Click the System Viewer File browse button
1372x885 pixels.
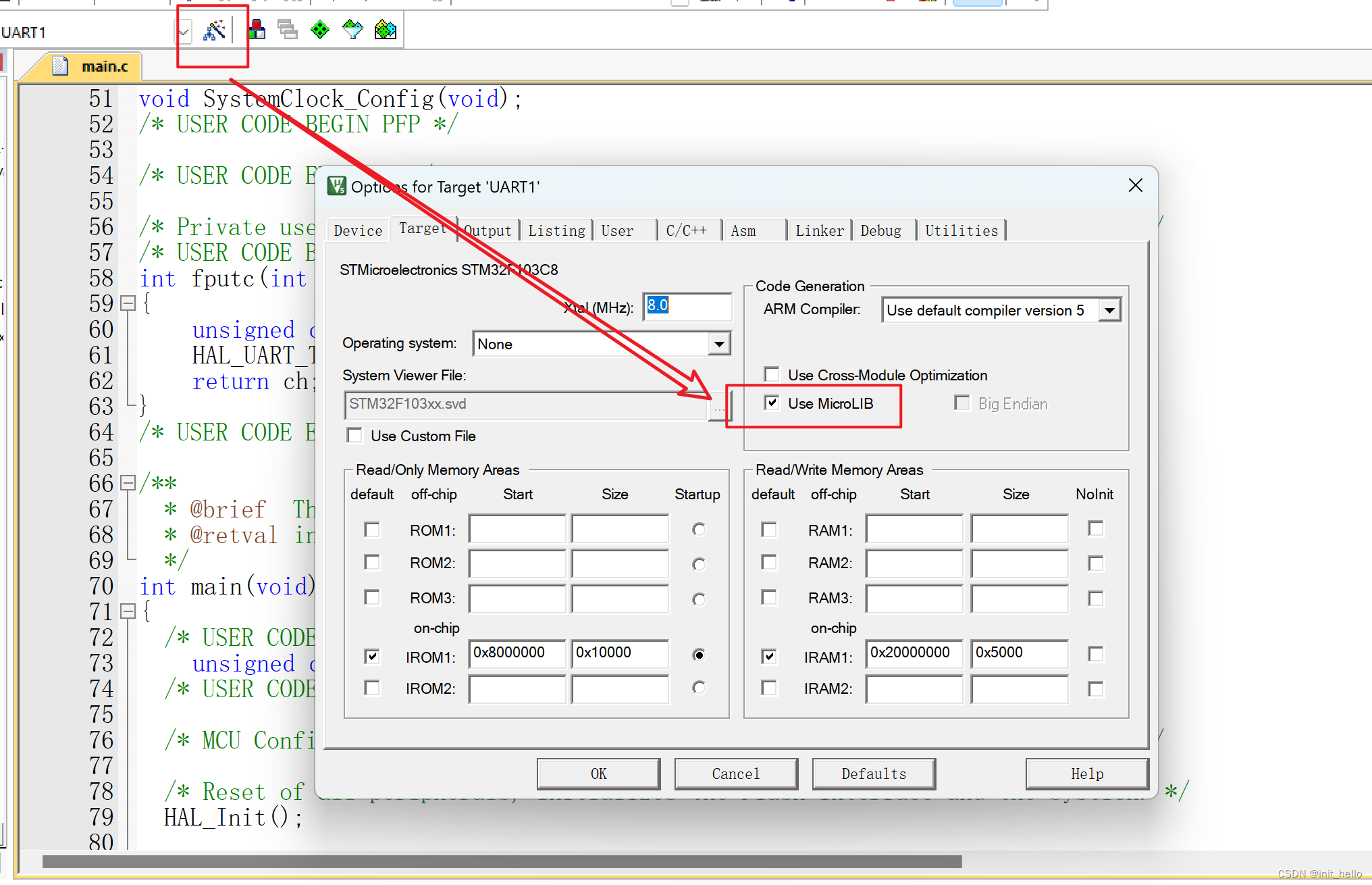(718, 407)
